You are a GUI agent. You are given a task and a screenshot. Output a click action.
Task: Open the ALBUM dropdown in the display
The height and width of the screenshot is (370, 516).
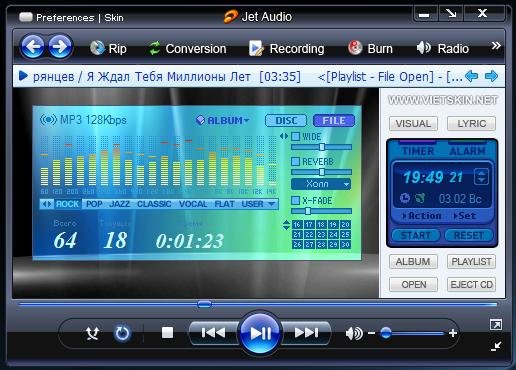tap(223, 120)
